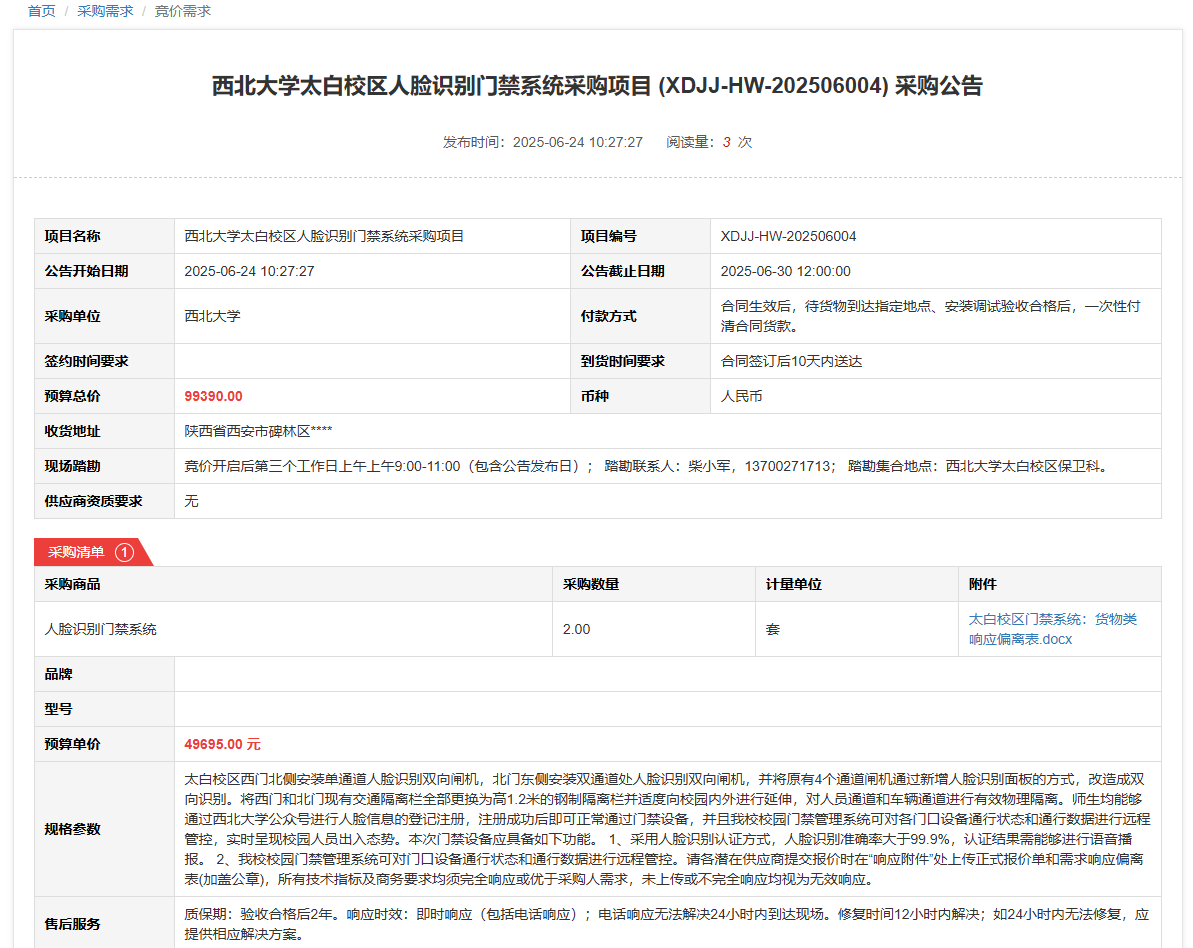Click the red total budget 99390.00
This screenshot has width=1193, height=948.
click(213, 397)
